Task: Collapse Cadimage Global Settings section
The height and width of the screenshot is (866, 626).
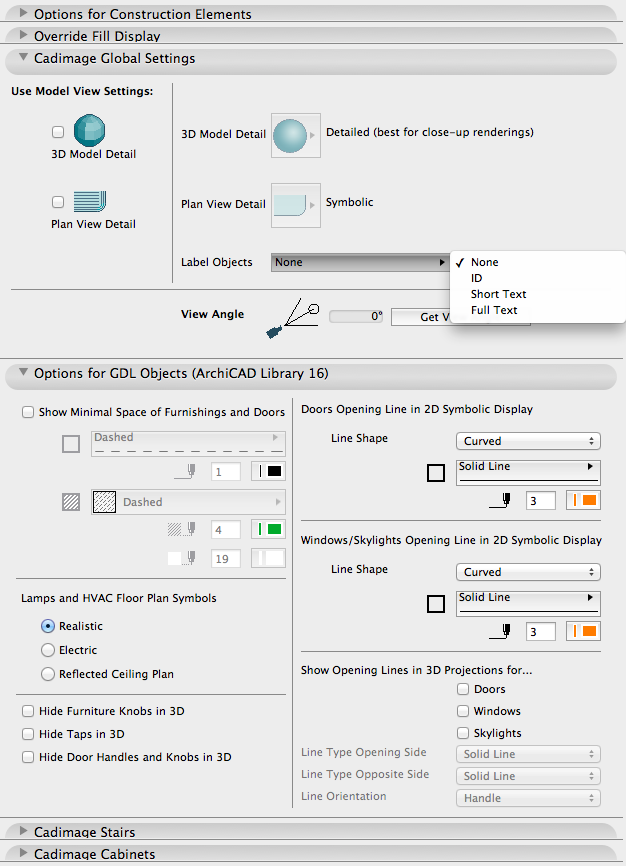Action: click(23, 57)
